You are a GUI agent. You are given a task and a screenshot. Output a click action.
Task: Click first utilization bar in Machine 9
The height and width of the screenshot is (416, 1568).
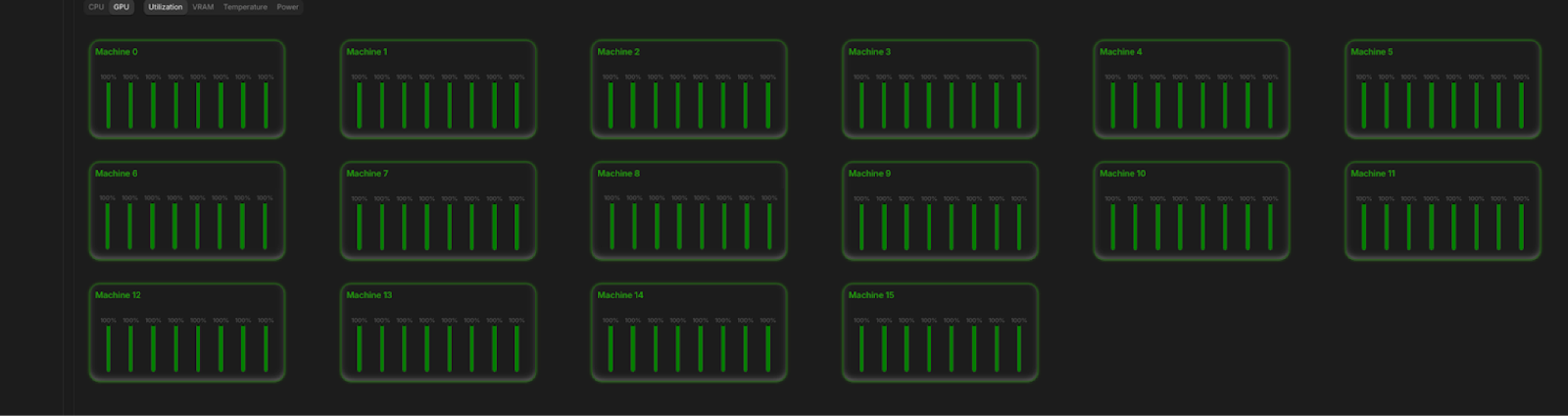[x=861, y=227]
